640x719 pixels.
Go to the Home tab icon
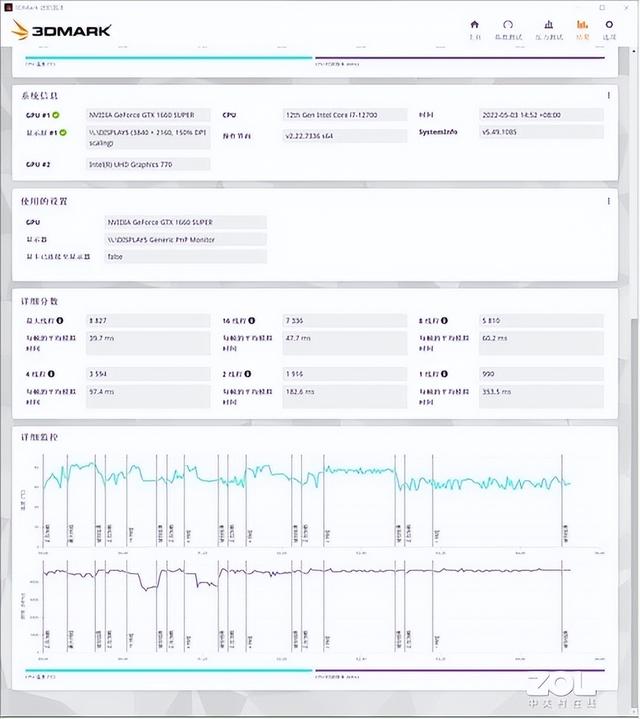474,24
